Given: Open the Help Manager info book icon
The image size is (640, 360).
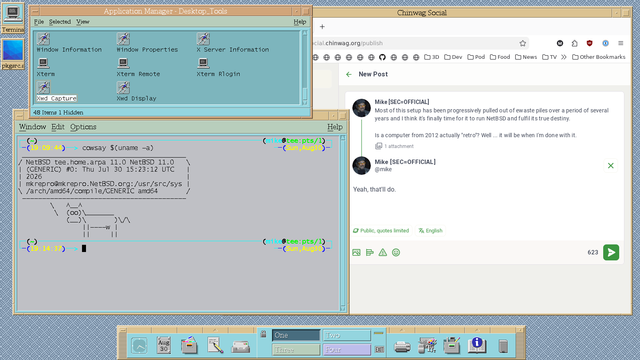Looking at the screenshot, I should point(477,345).
